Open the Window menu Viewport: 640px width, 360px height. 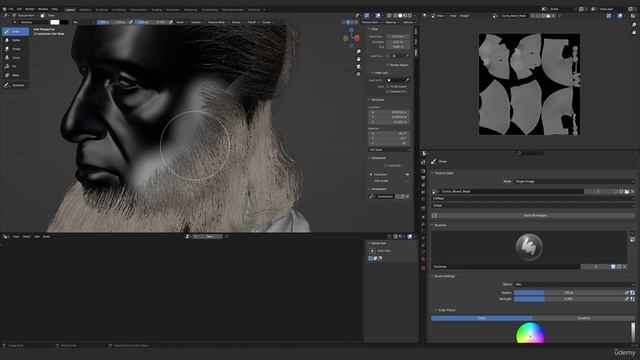click(x=43, y=9)
